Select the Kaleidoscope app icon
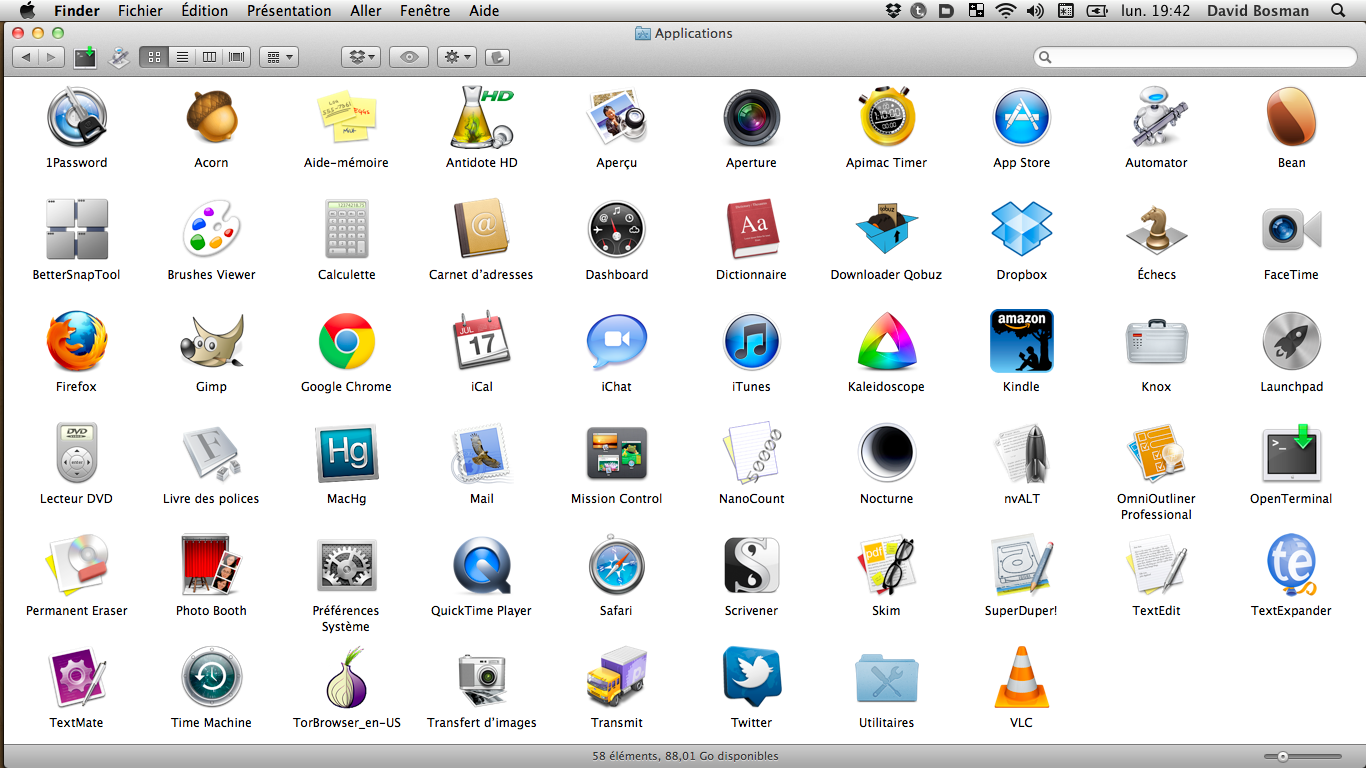The height and width of the screenshot is (768, 1366). (x=886, y=342)
